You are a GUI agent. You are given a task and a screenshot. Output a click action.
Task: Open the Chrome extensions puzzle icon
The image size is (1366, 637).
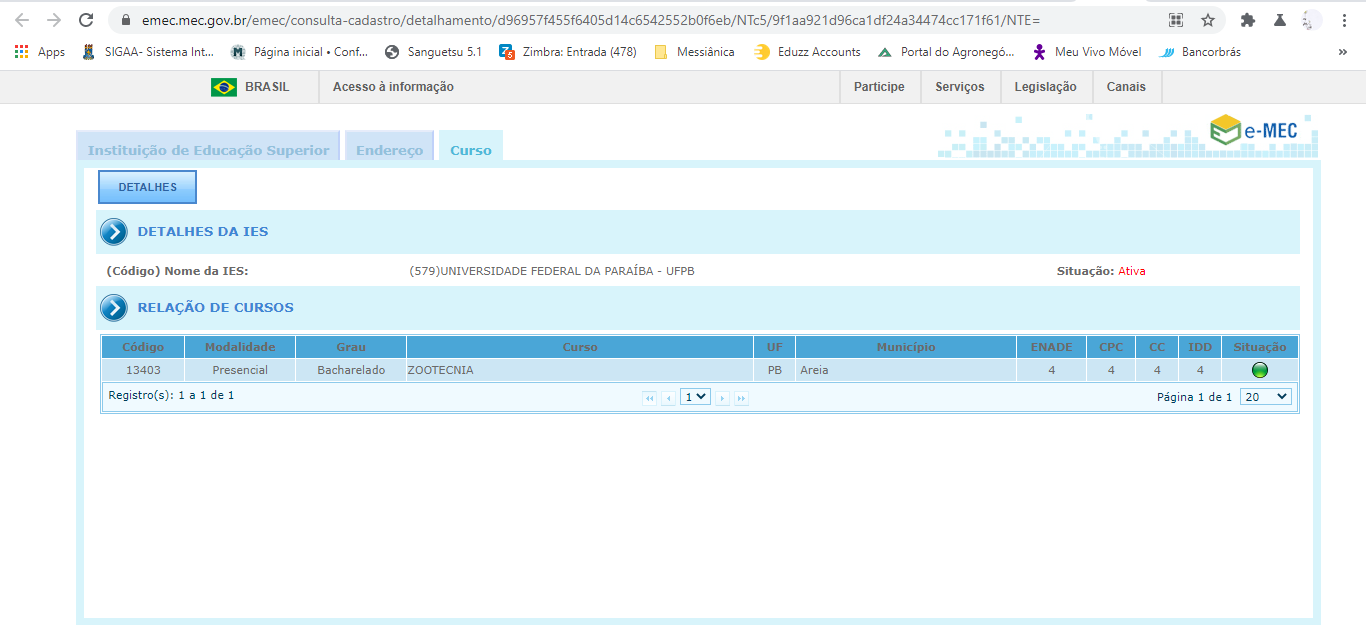coord(1247,20)
